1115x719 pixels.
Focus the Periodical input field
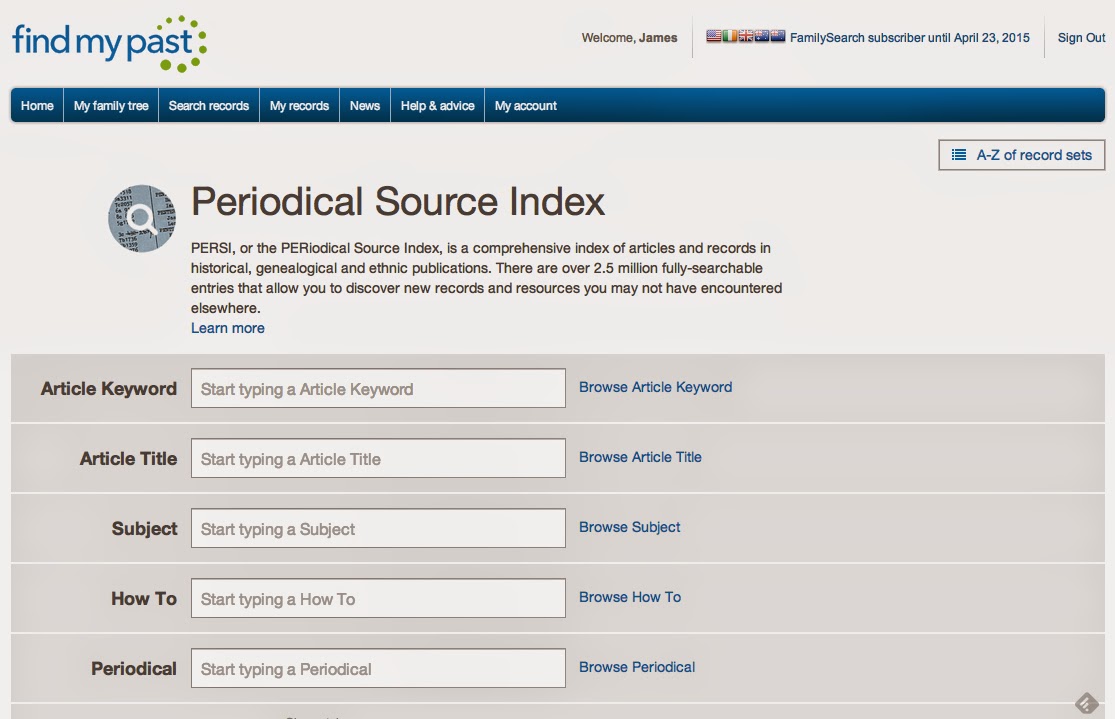(378, 668)
